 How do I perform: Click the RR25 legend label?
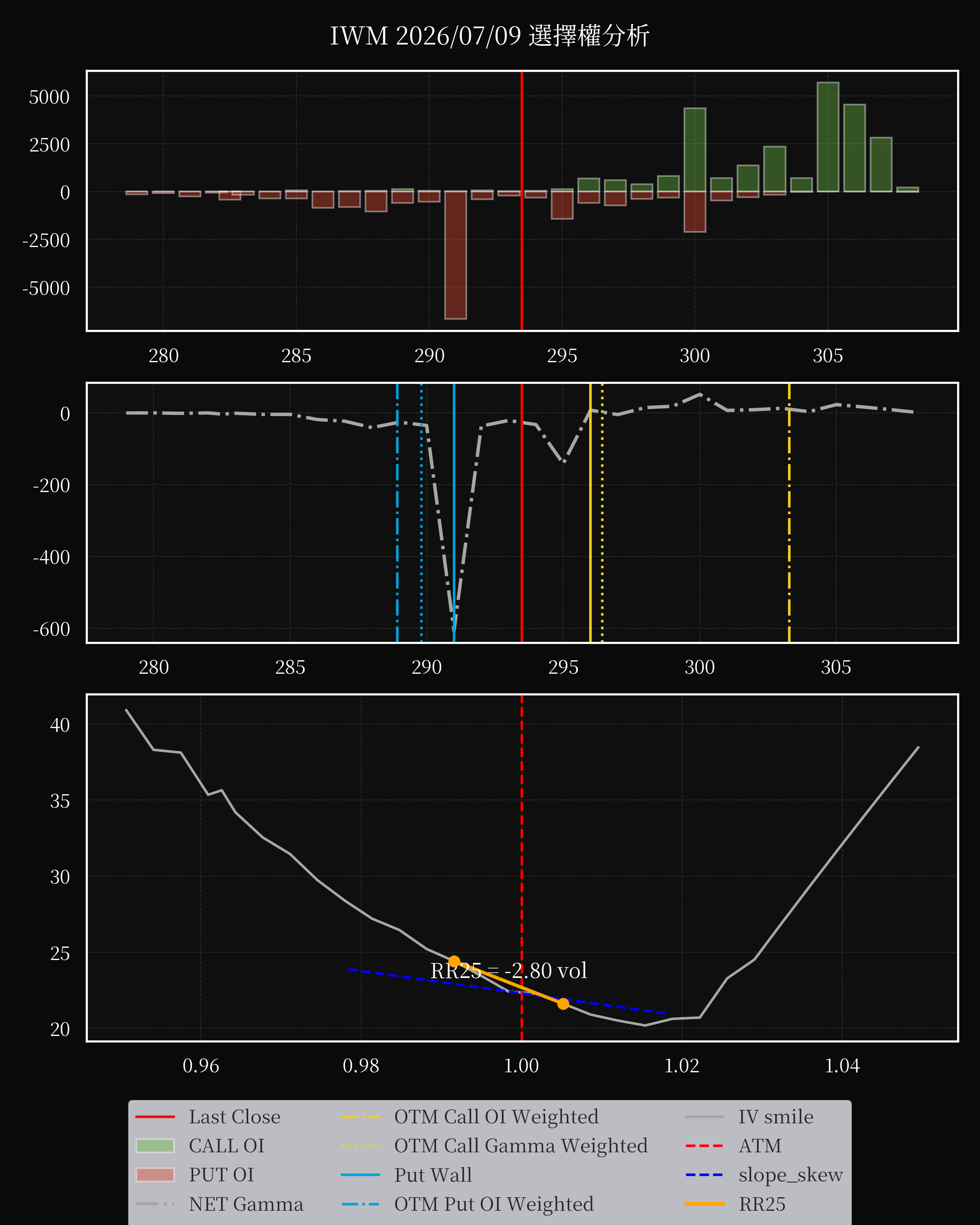click(762, 1204)
